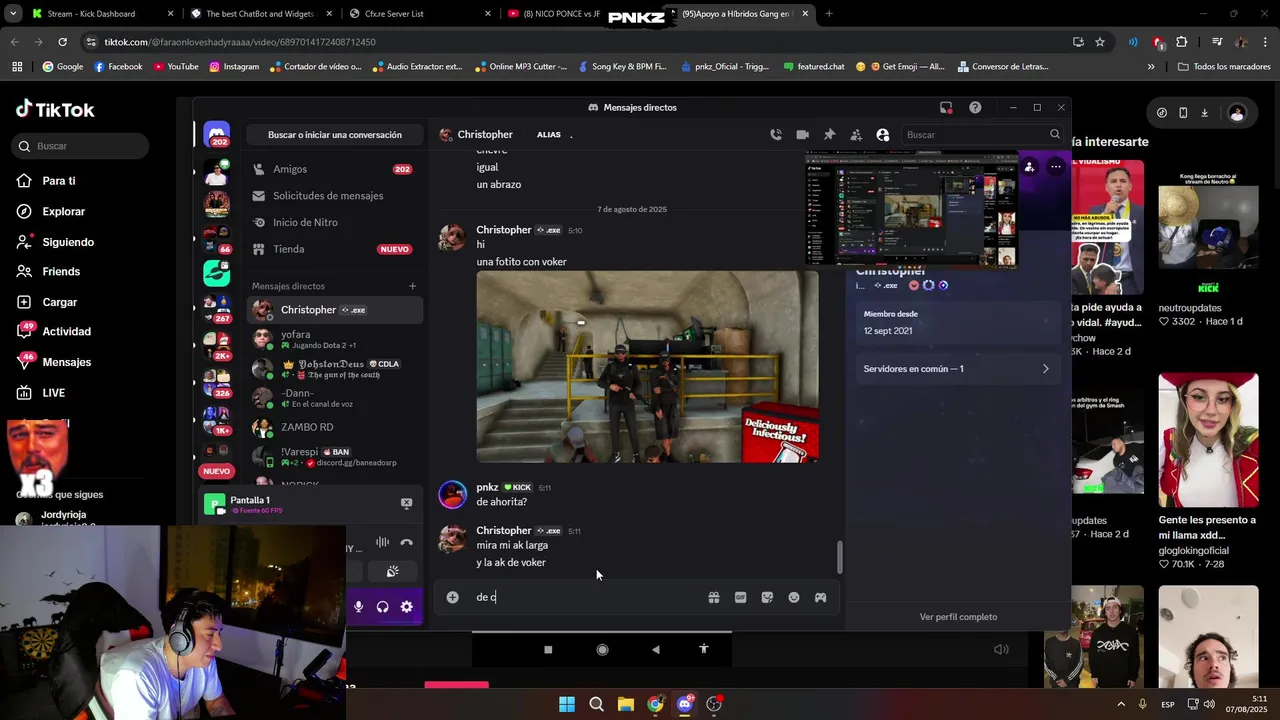Image resolution: width=1280 pixels, height=720 pixels.
Task: Reload the page in Chrome
Action: (62, 42)
